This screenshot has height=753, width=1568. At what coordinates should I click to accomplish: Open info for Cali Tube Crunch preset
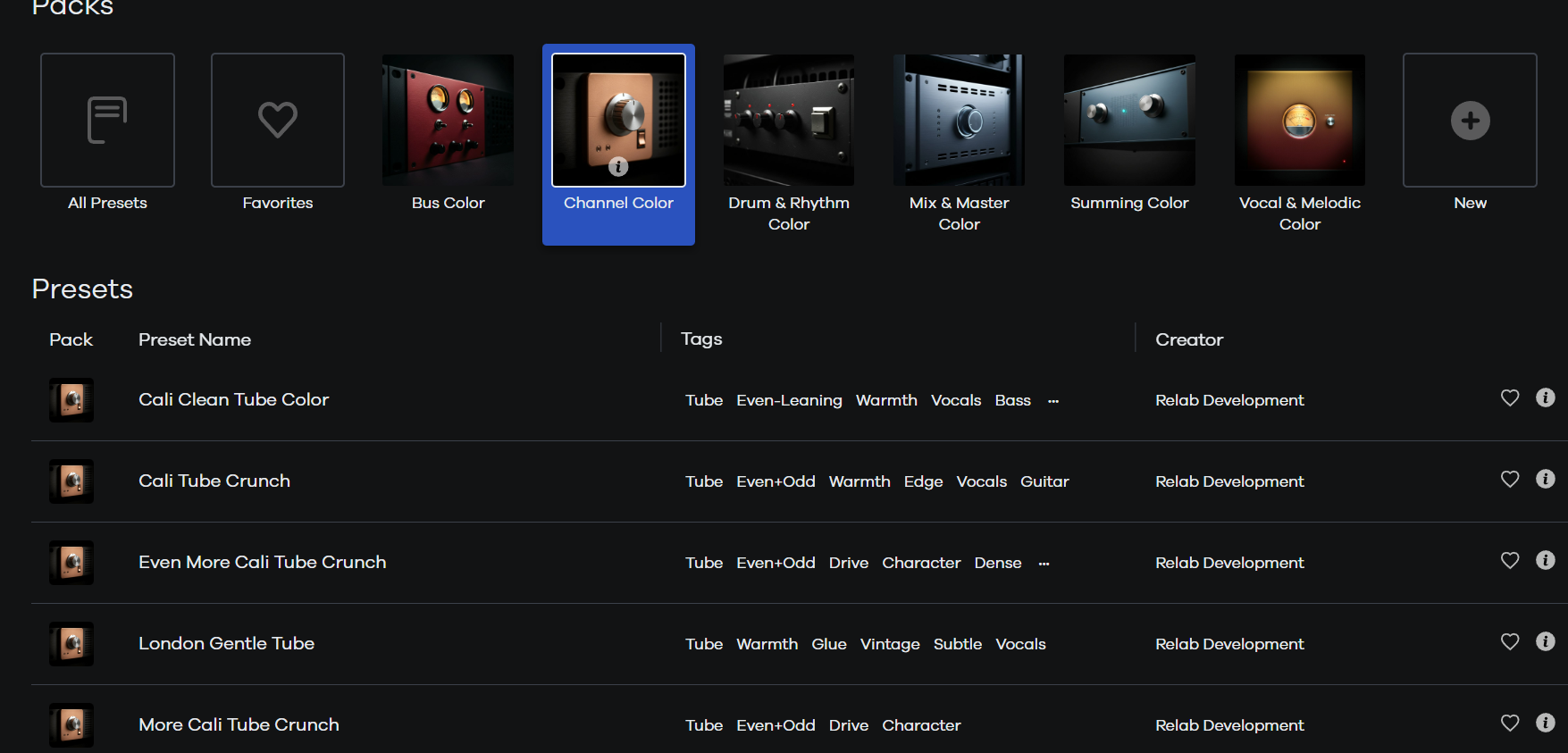coord(1546,479)
